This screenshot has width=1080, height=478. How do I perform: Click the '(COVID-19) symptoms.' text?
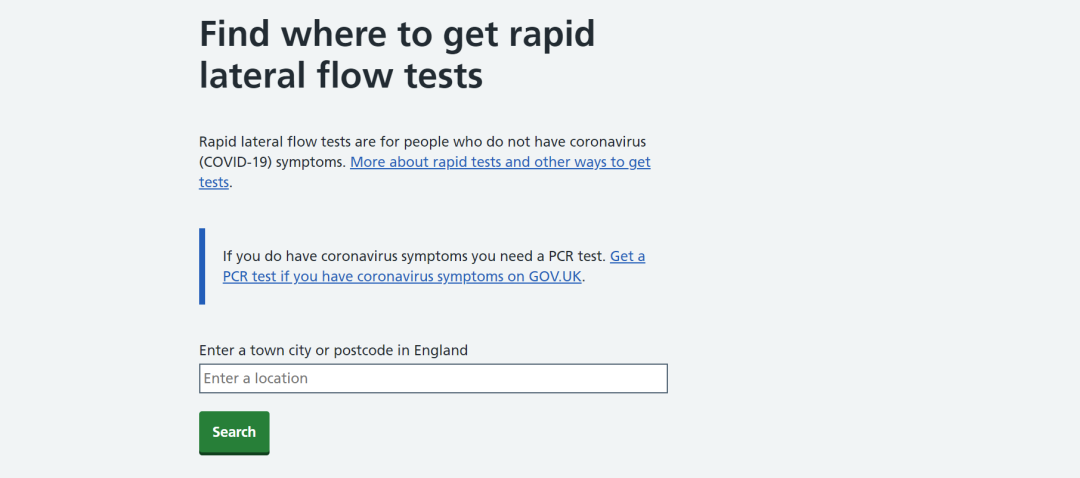tap(272, 162)
